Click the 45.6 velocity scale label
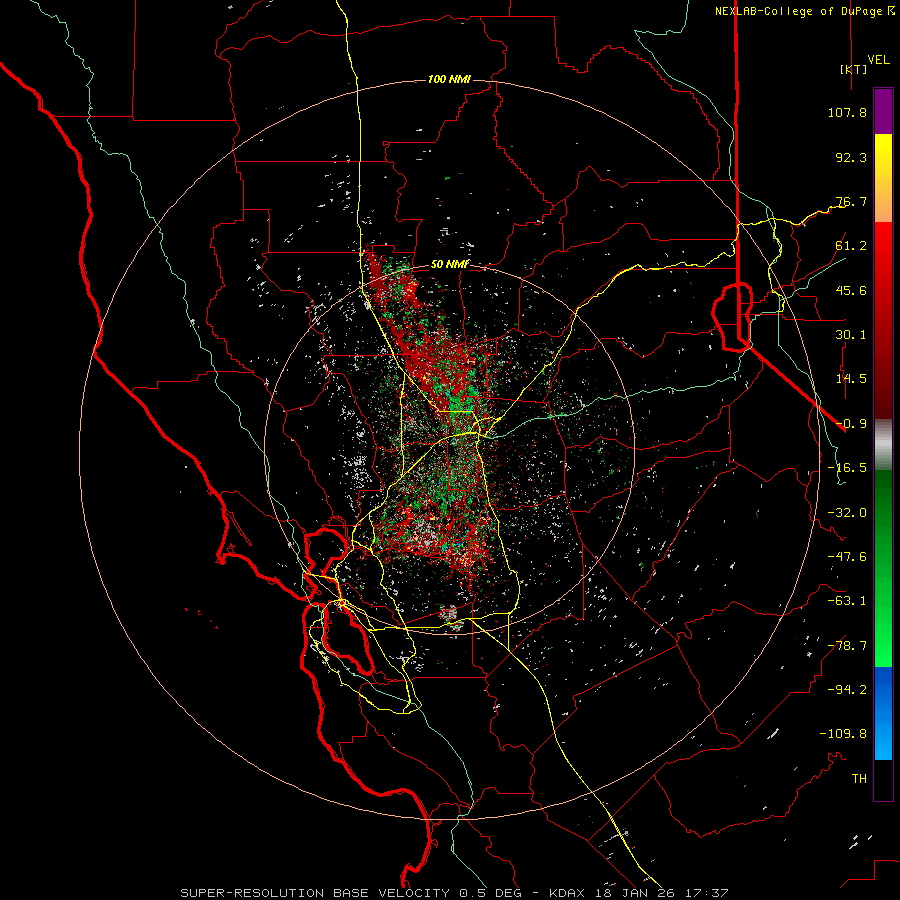This screenshot has height=900, width=900. click(x=851, y=290)
